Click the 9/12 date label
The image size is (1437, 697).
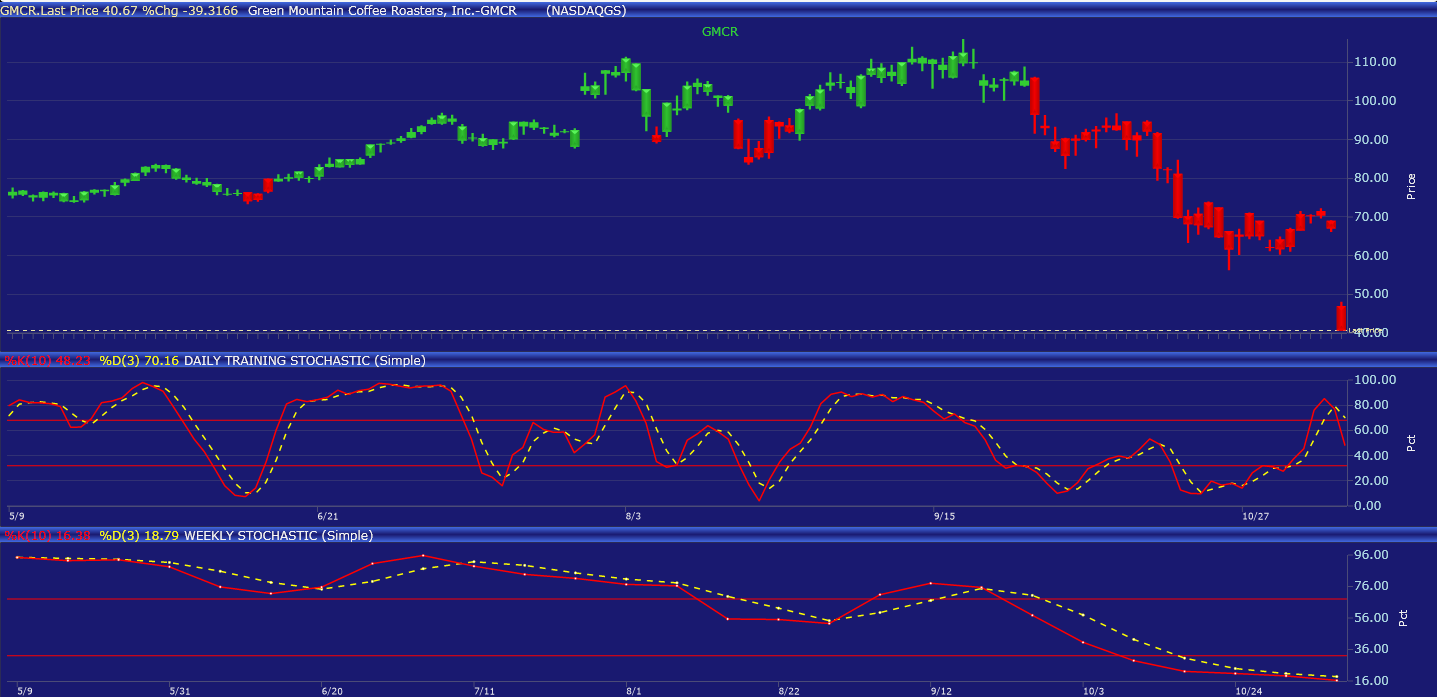942,691
